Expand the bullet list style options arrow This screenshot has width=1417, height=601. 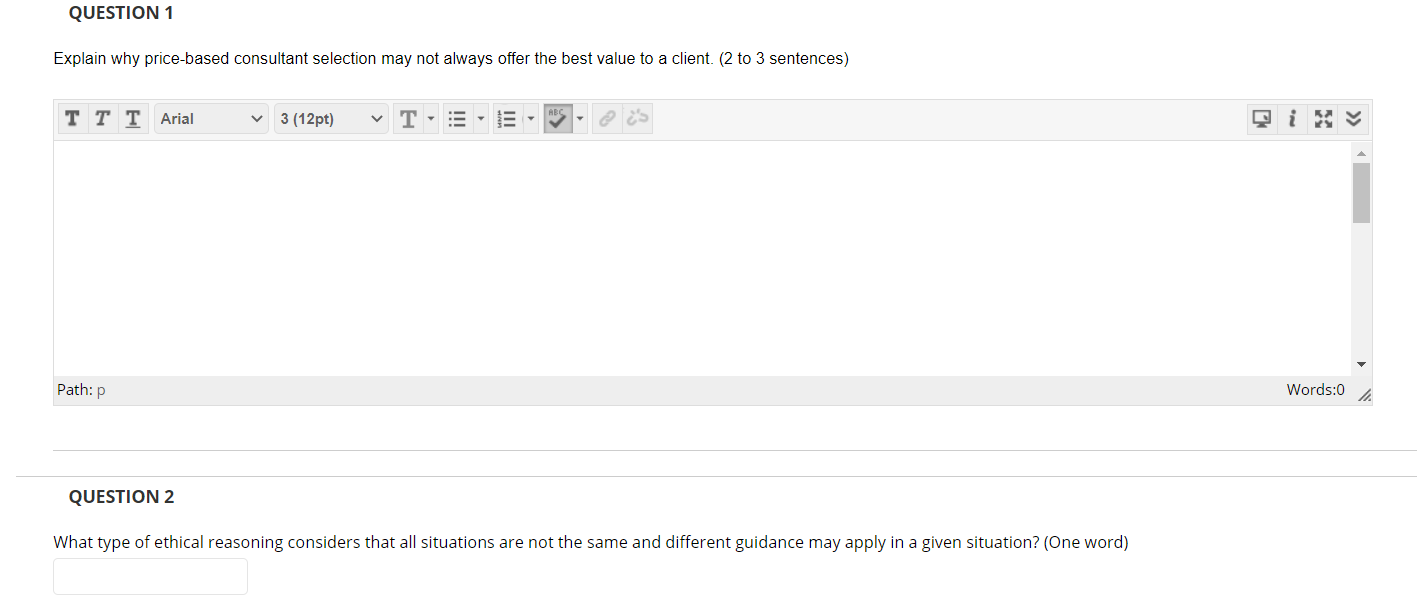click(x=481, y=118)
